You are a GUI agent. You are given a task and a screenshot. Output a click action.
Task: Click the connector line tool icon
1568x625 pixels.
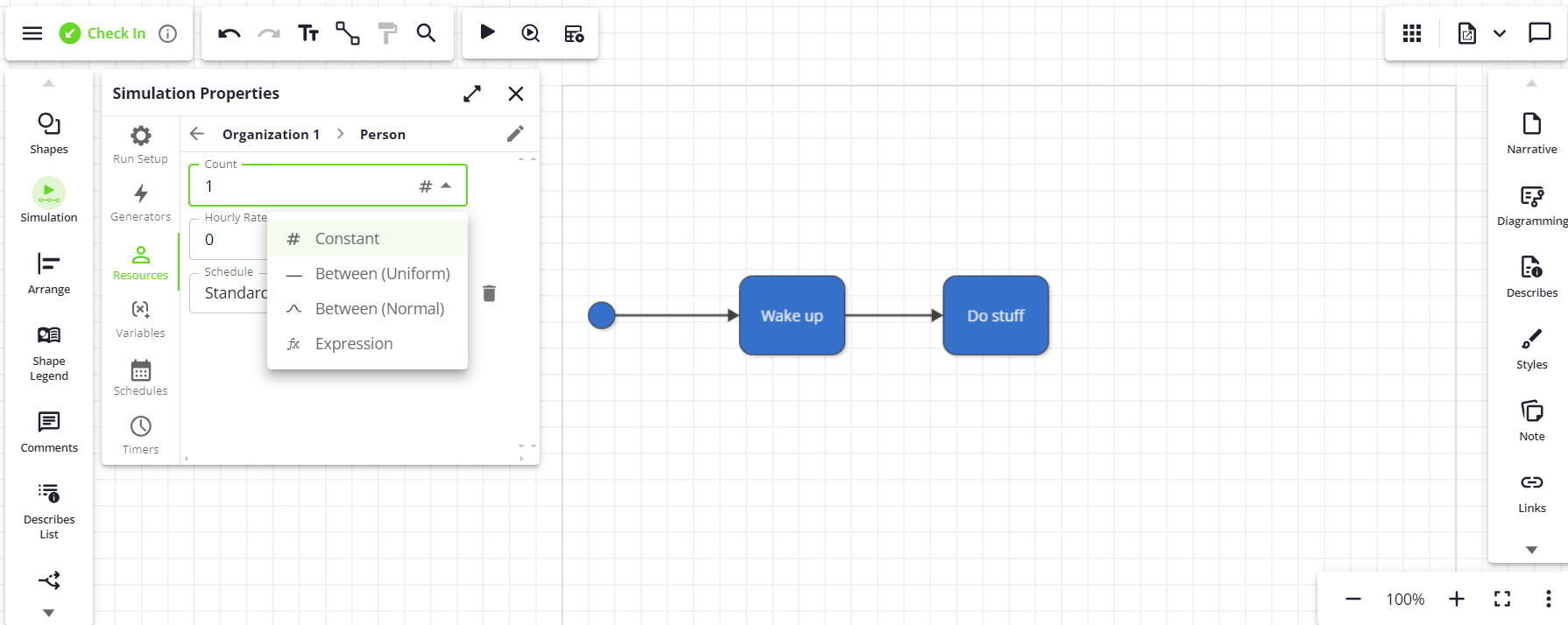[x=348, y=33]
